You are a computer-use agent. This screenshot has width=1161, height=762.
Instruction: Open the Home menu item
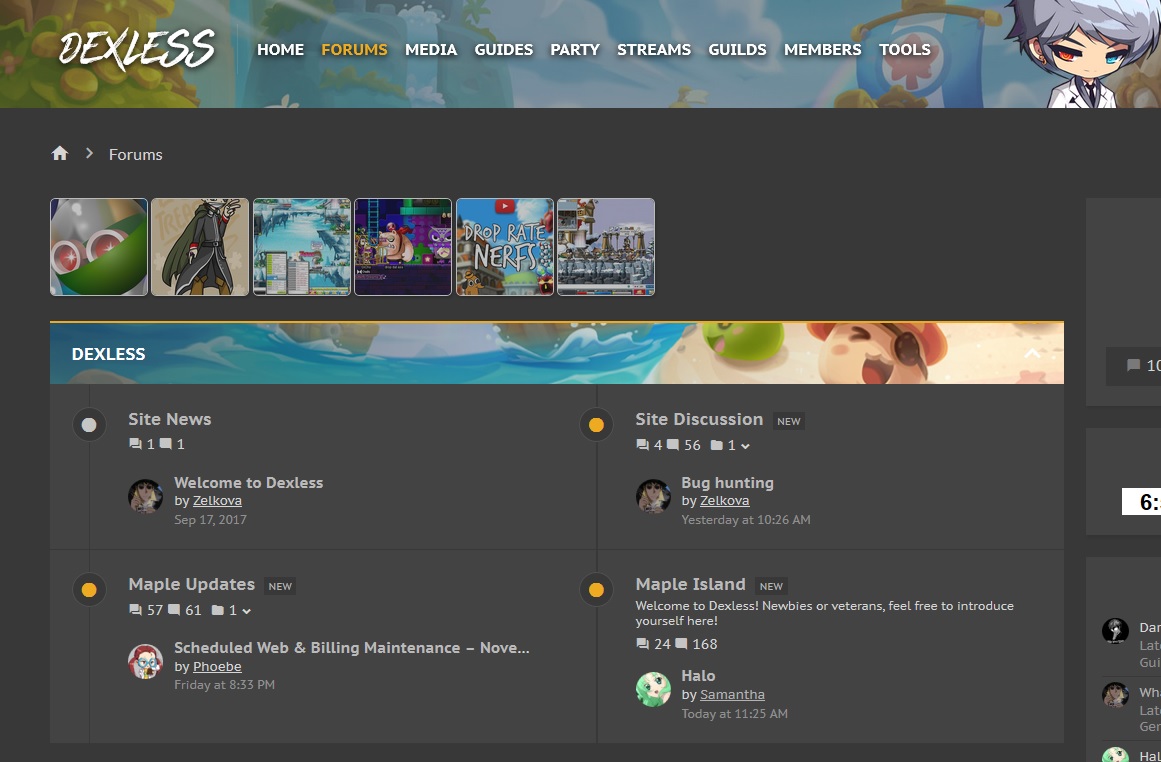click(x=280, y=50)
